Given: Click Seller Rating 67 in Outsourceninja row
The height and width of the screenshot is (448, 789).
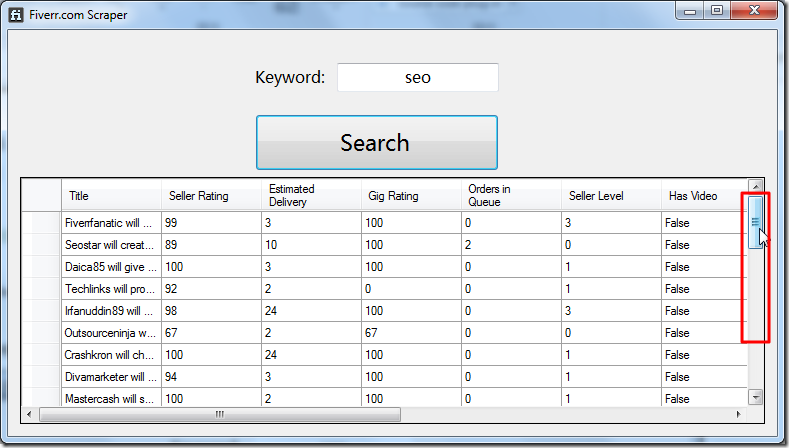Looking at the screenshot, I should click(211, 333).
